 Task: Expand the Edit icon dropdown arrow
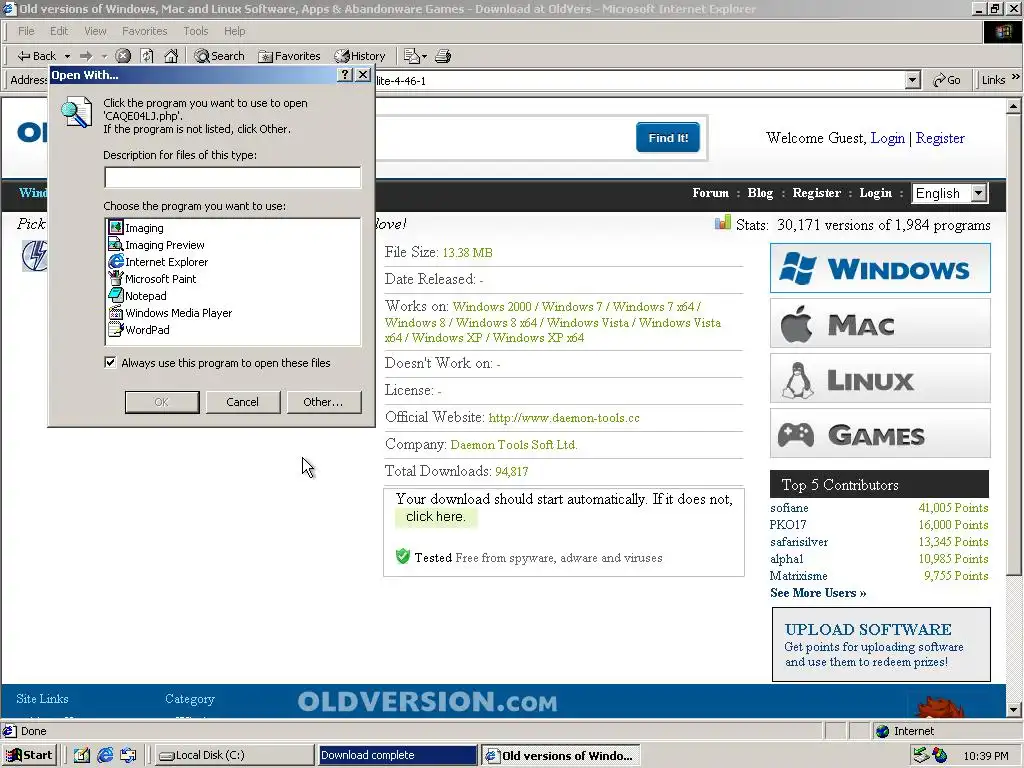click(x=424, y=56)
